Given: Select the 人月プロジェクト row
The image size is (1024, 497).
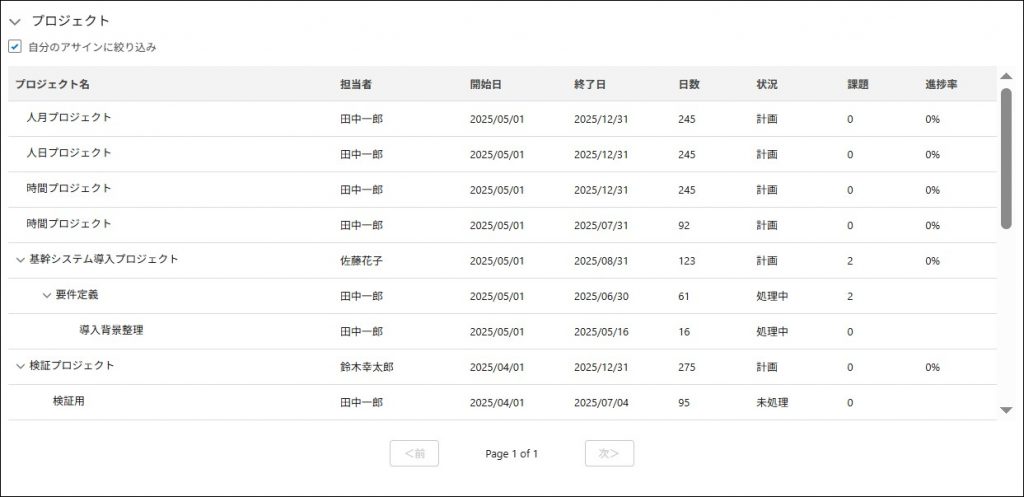Looking at the screenshot, I should pyautogui.click(x=502, y=119).
